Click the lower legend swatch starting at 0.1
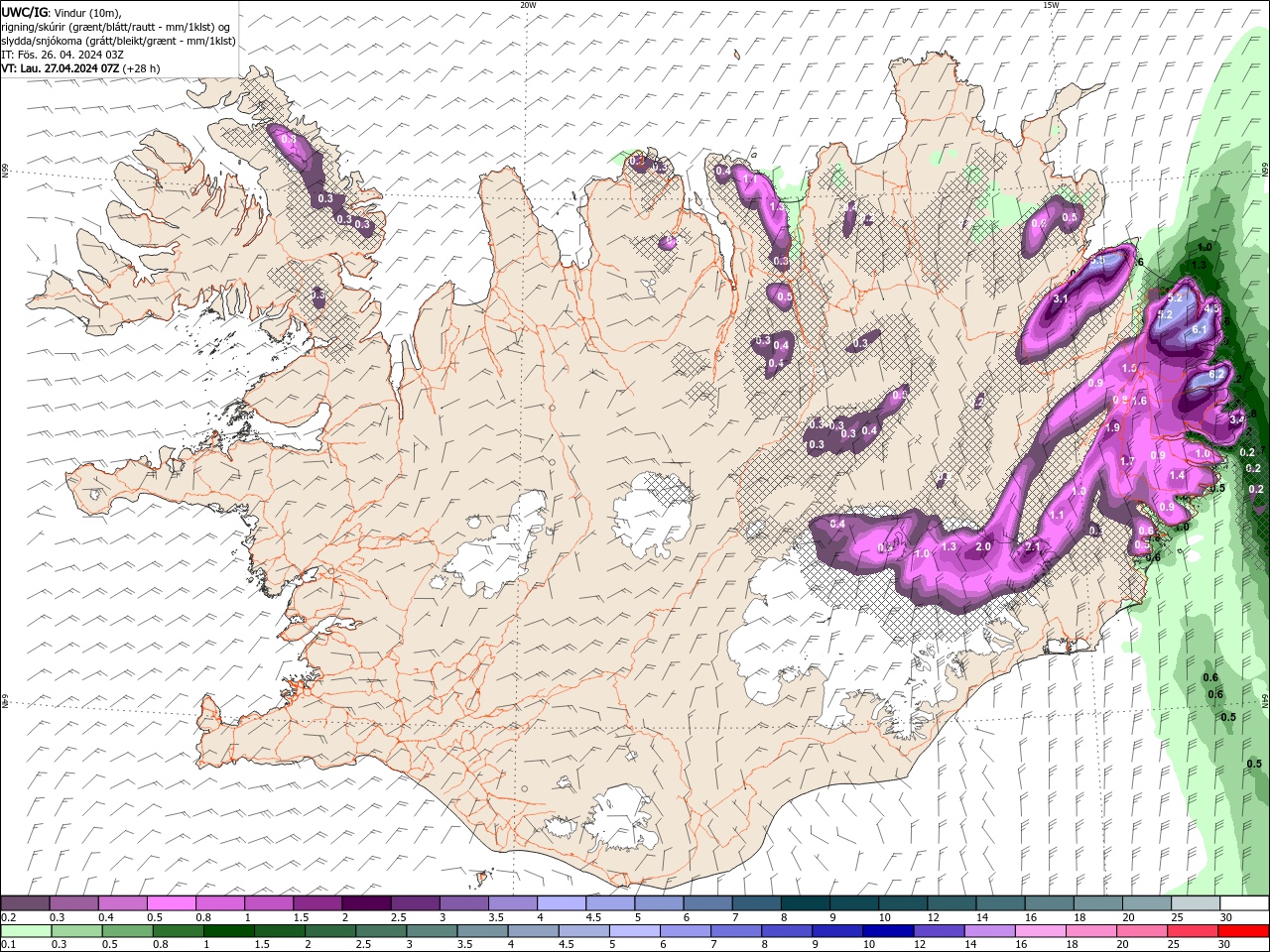The height and width of the screenshot is (952, 1270). point(26,931)
